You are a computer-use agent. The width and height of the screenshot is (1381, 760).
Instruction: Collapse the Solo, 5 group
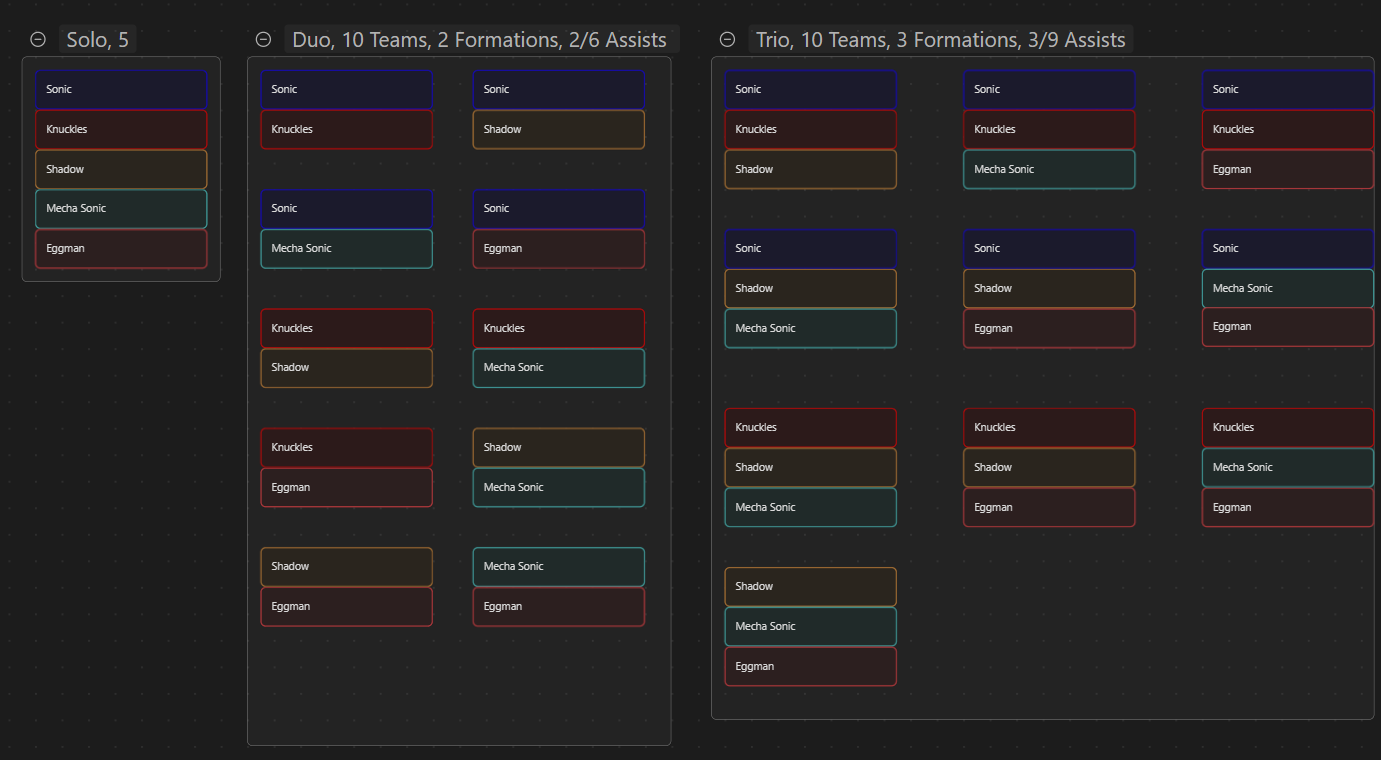(x=38, y=40)
